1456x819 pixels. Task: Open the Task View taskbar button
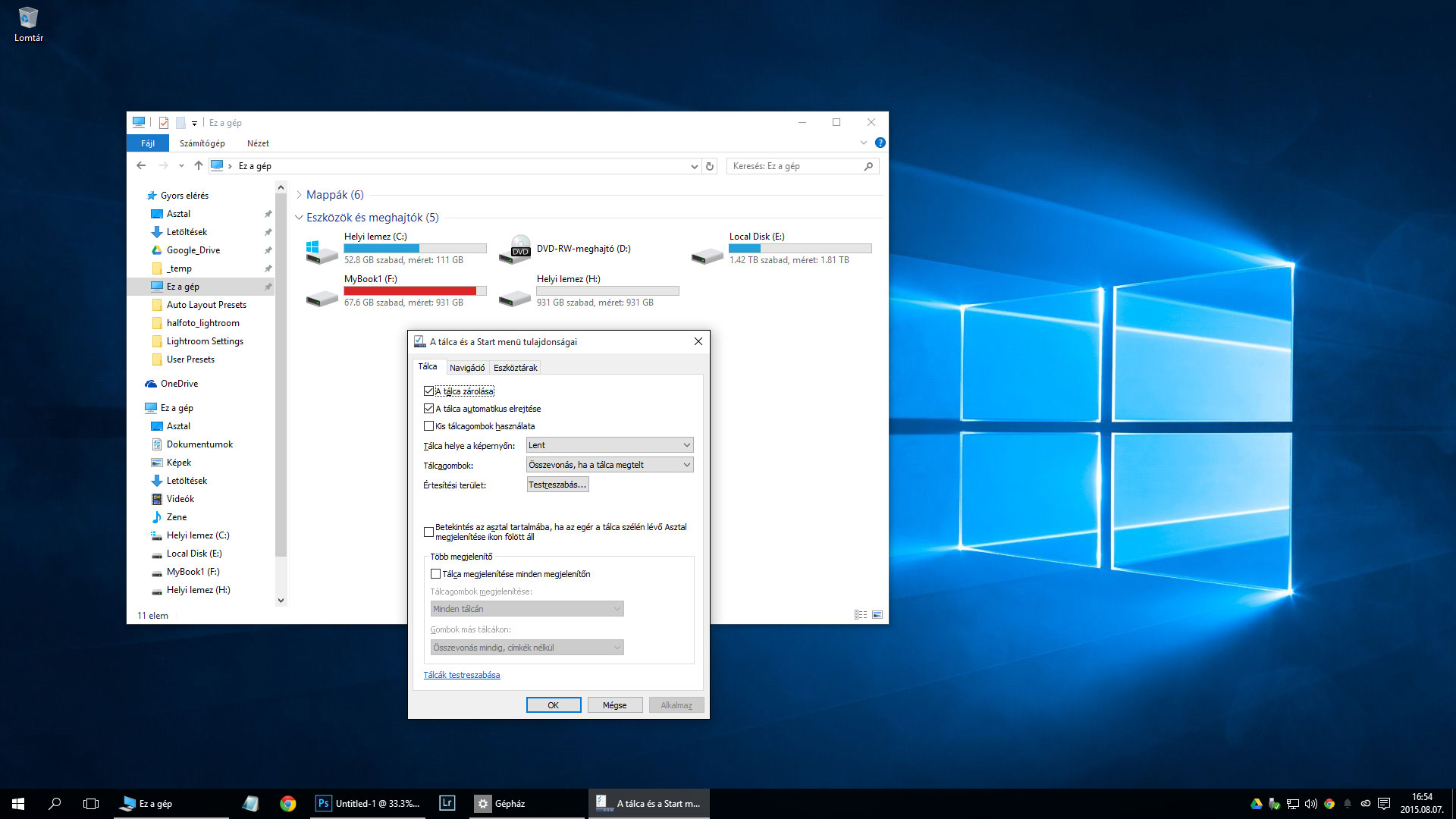91,804
